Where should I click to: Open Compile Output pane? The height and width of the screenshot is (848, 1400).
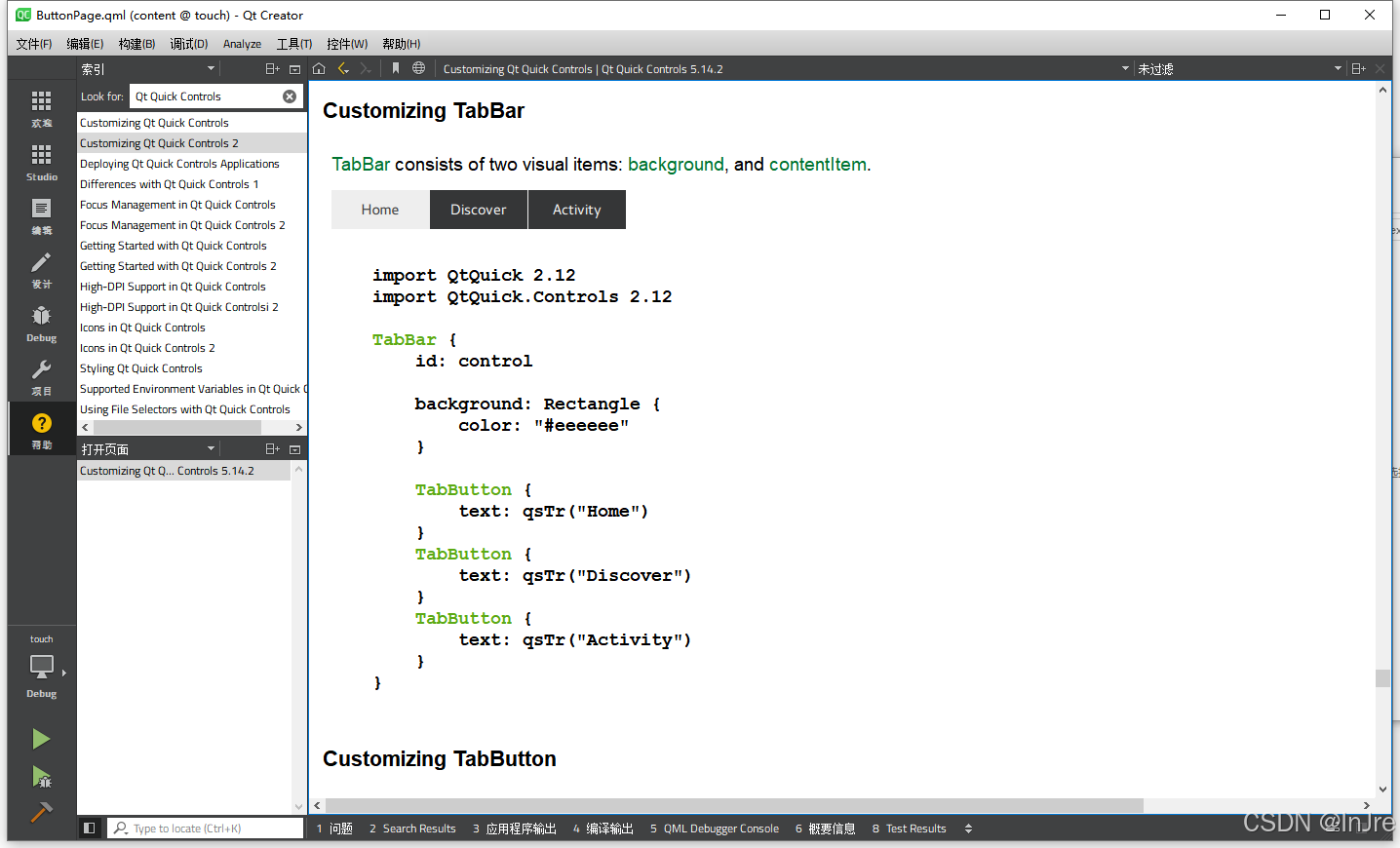[x=603, y=829]
